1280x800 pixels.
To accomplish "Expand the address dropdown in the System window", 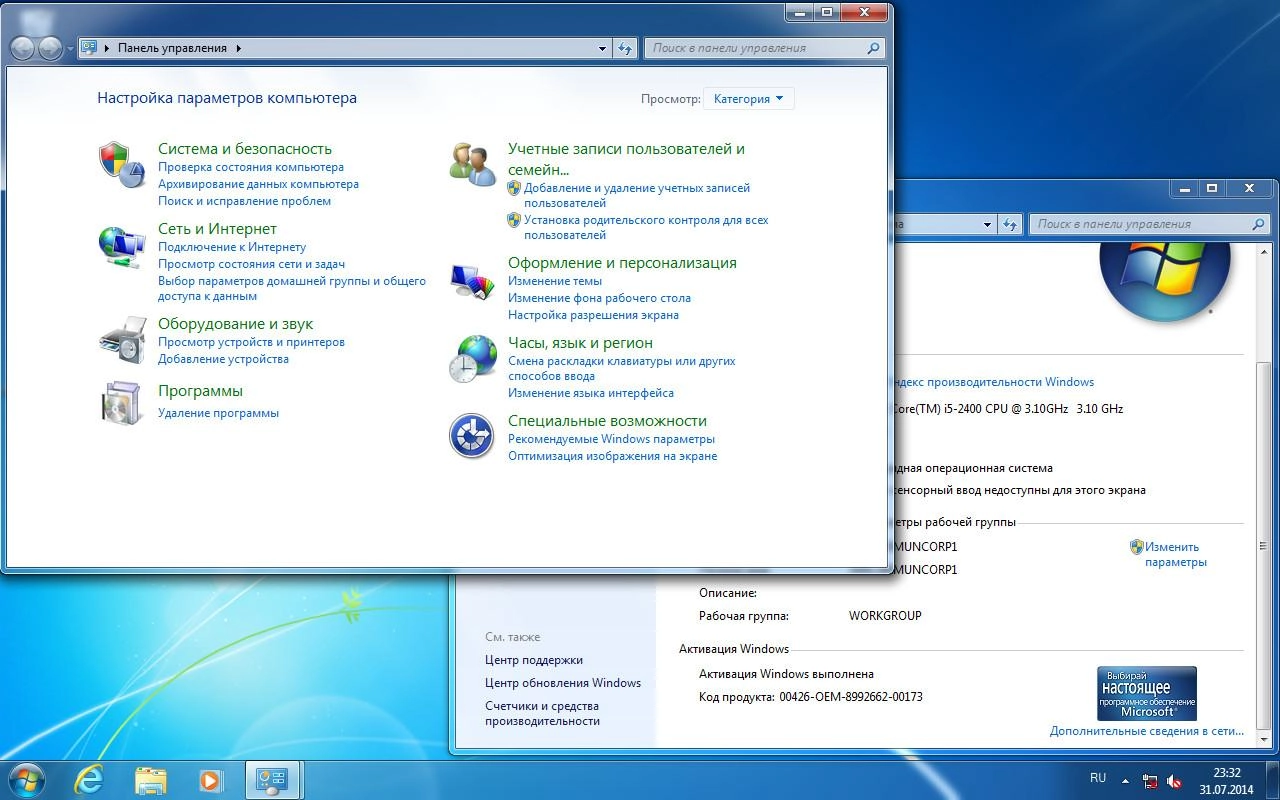I will coord(988,224).
